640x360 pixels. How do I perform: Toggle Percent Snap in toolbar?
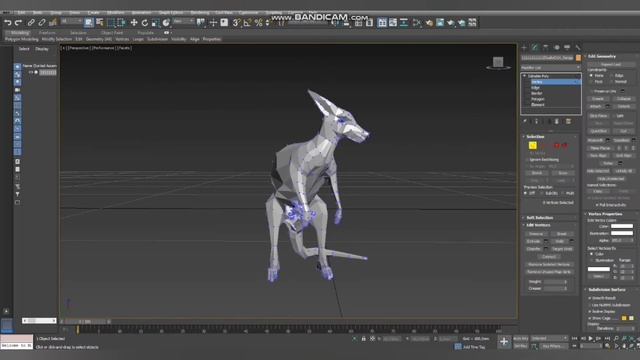point(258,23)
